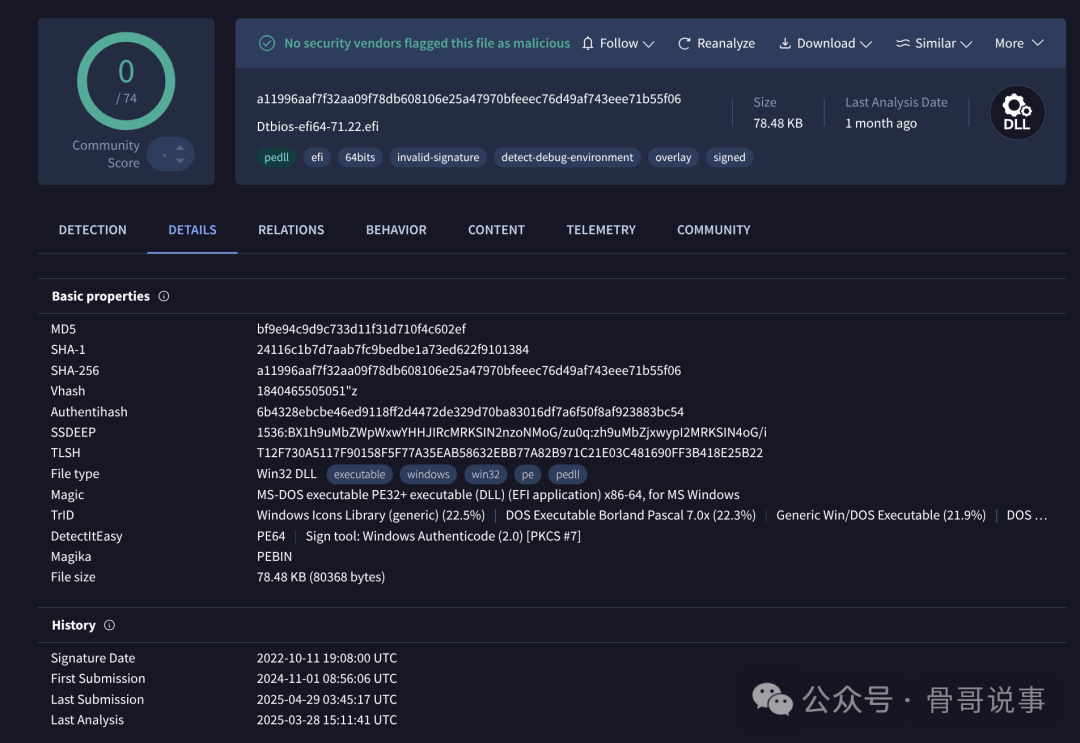This screenshot has width=1080, height=743.
Task: Expand the More actions dropdown
Action: click(1038, 43)
